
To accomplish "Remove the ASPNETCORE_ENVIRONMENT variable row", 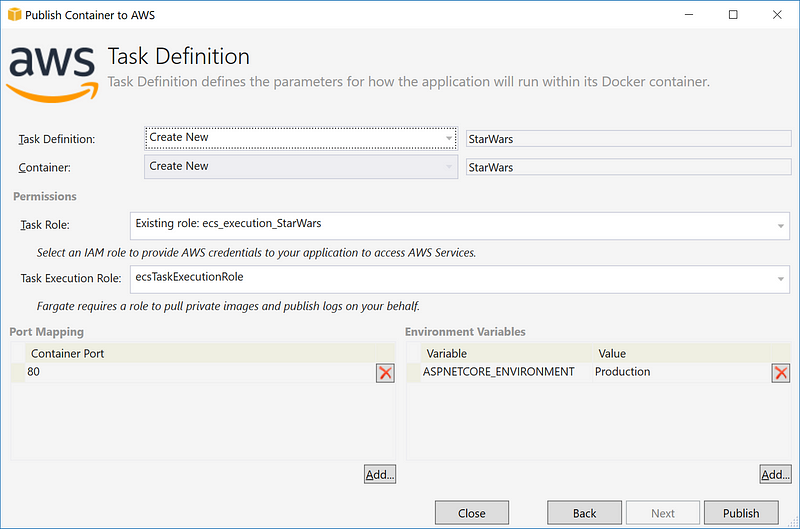I will [x=781, y=373].
